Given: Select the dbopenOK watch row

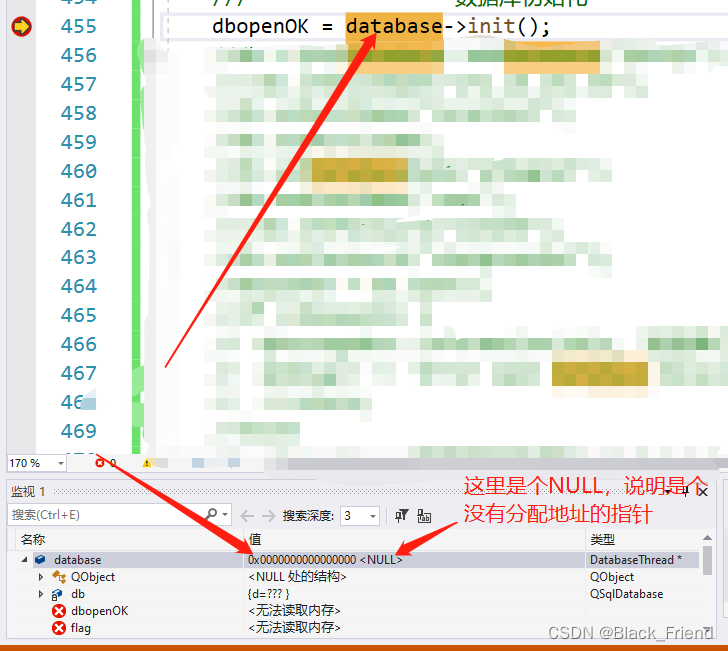Looking at the screenshot, I should [x=358, y=611].
